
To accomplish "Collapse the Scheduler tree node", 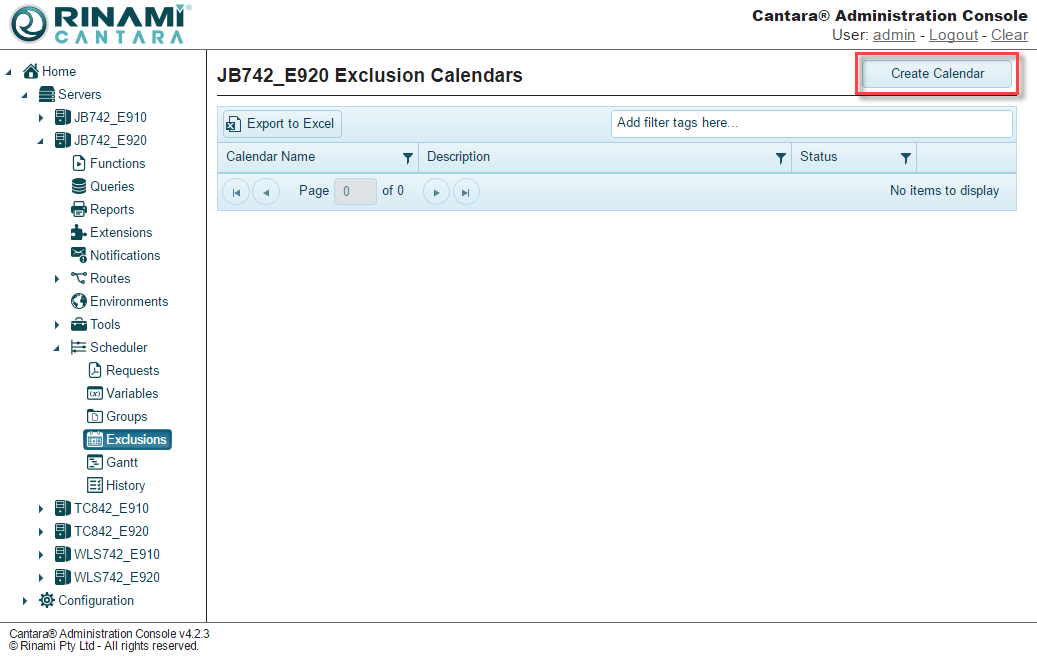I will tap(57, 347).
